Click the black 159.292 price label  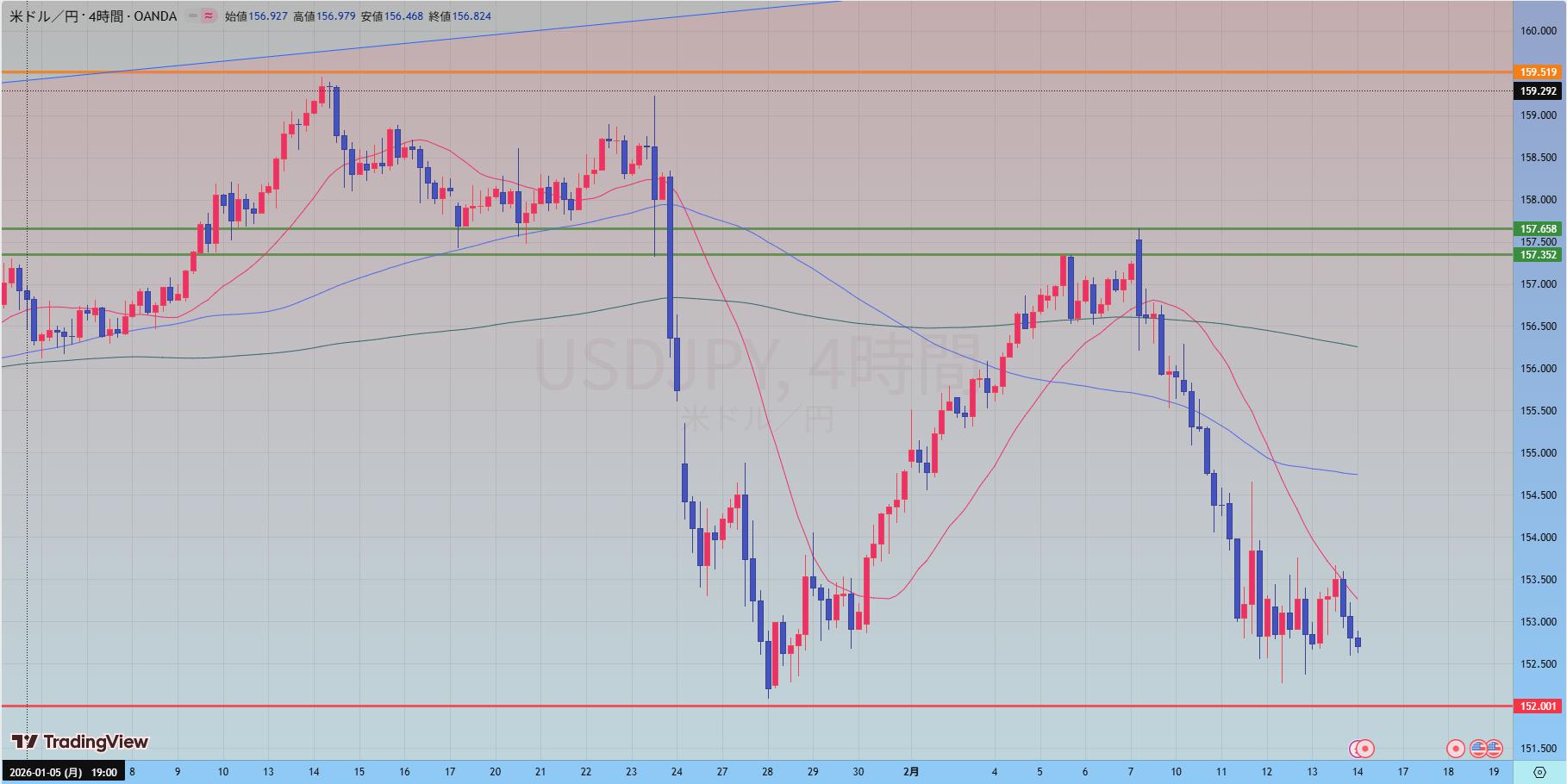tap(1539, 90)
